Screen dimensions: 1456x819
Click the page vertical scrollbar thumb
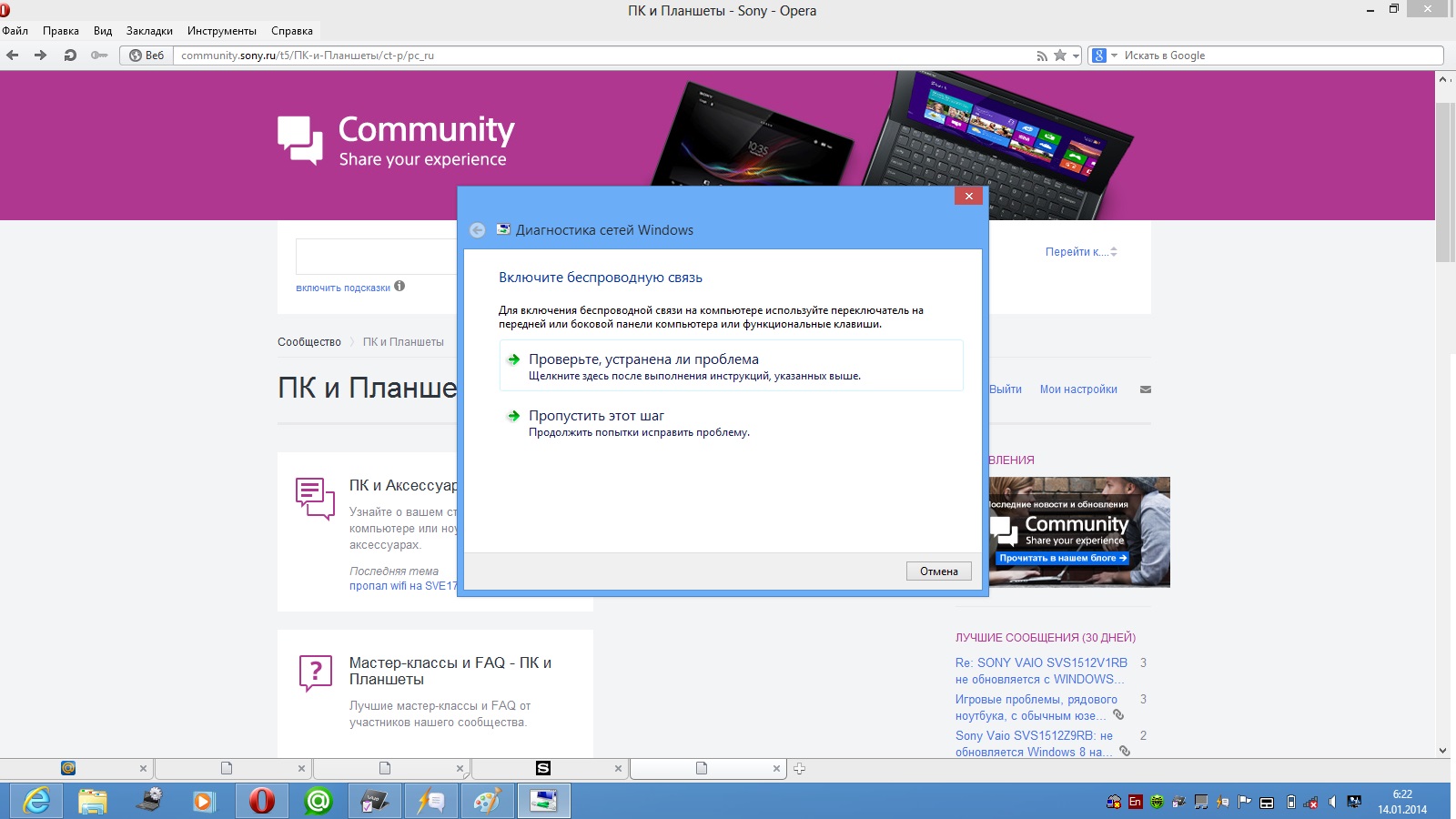click(1444, 182)
